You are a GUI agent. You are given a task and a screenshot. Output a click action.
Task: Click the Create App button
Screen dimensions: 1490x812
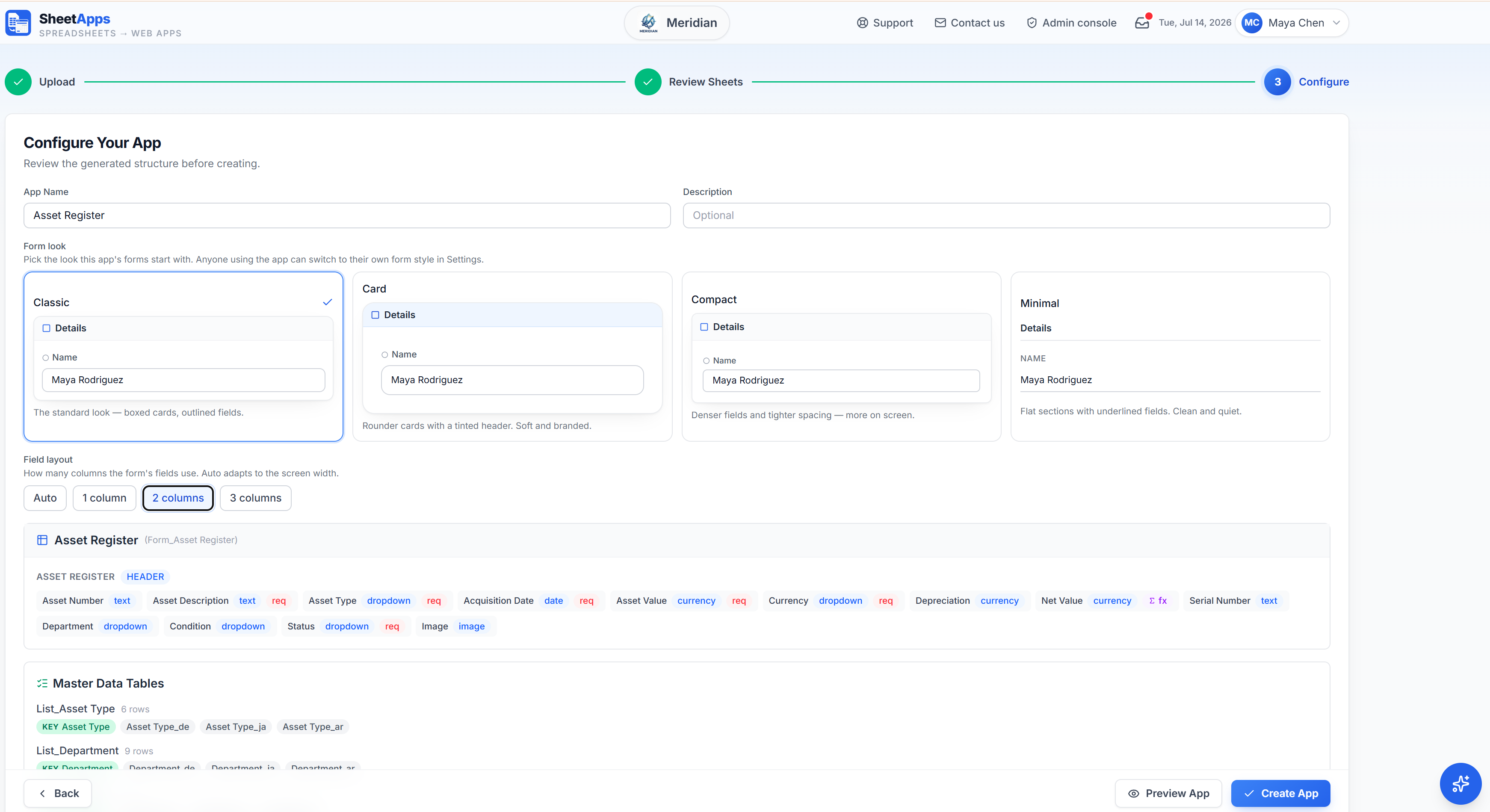[x=1280, y=793]
